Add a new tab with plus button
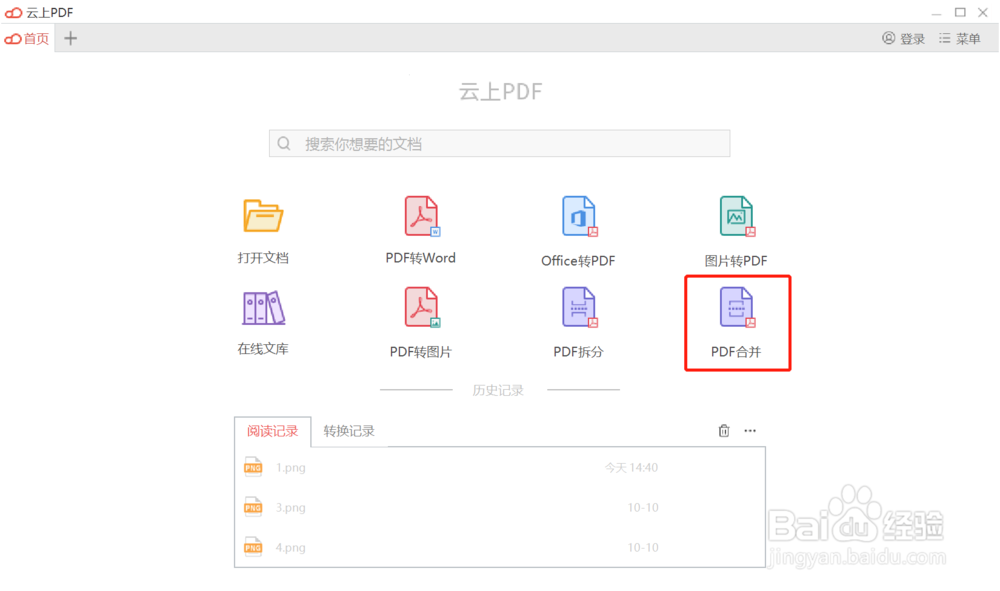Image resolution: width=1000 pixels, height=591 pixels. [71, 38]
